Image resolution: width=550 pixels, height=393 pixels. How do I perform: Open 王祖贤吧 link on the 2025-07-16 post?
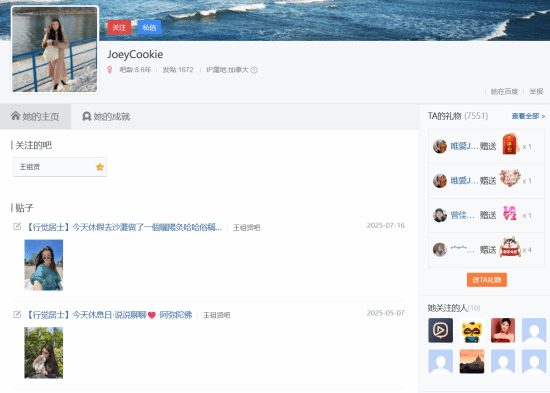[x=247, y=228]
